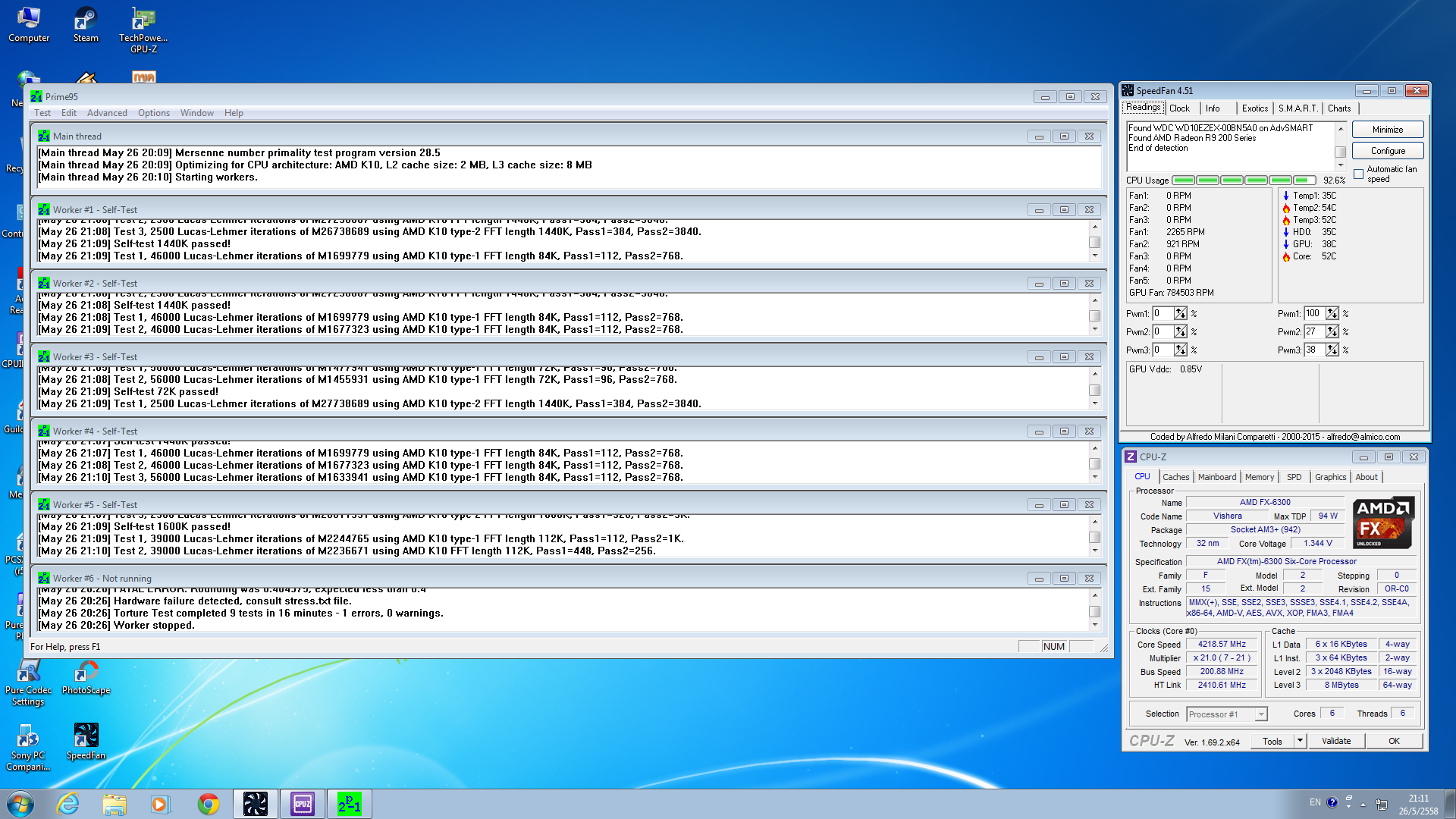Open Google Chrome from taskbar

pyautogui.click(x=208, y=804)
